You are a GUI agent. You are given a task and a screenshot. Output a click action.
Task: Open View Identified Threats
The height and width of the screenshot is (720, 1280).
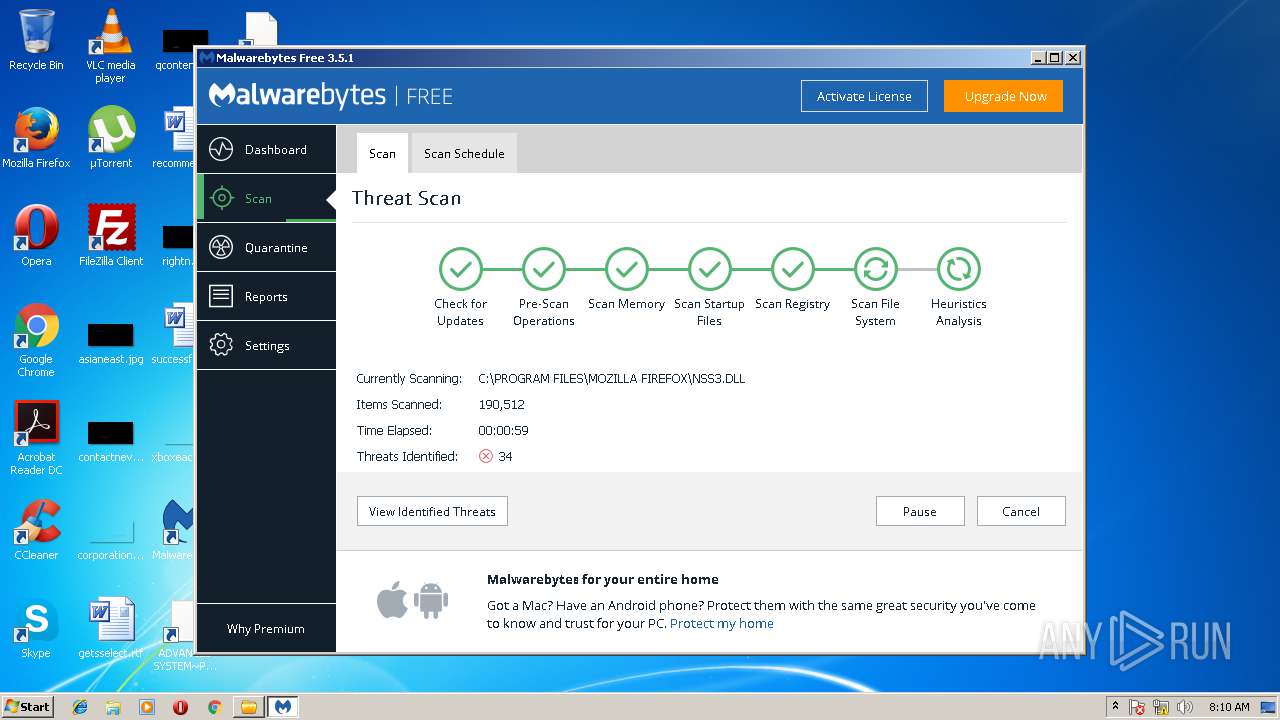point(432,511)
